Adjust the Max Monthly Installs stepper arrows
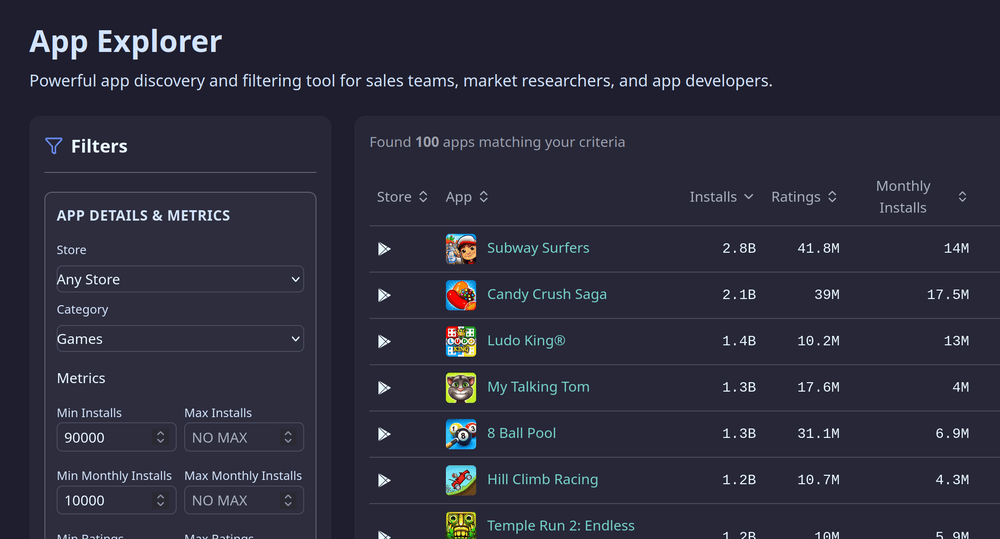The height and width of the screenshot is (539, 1000). [288, 501]
